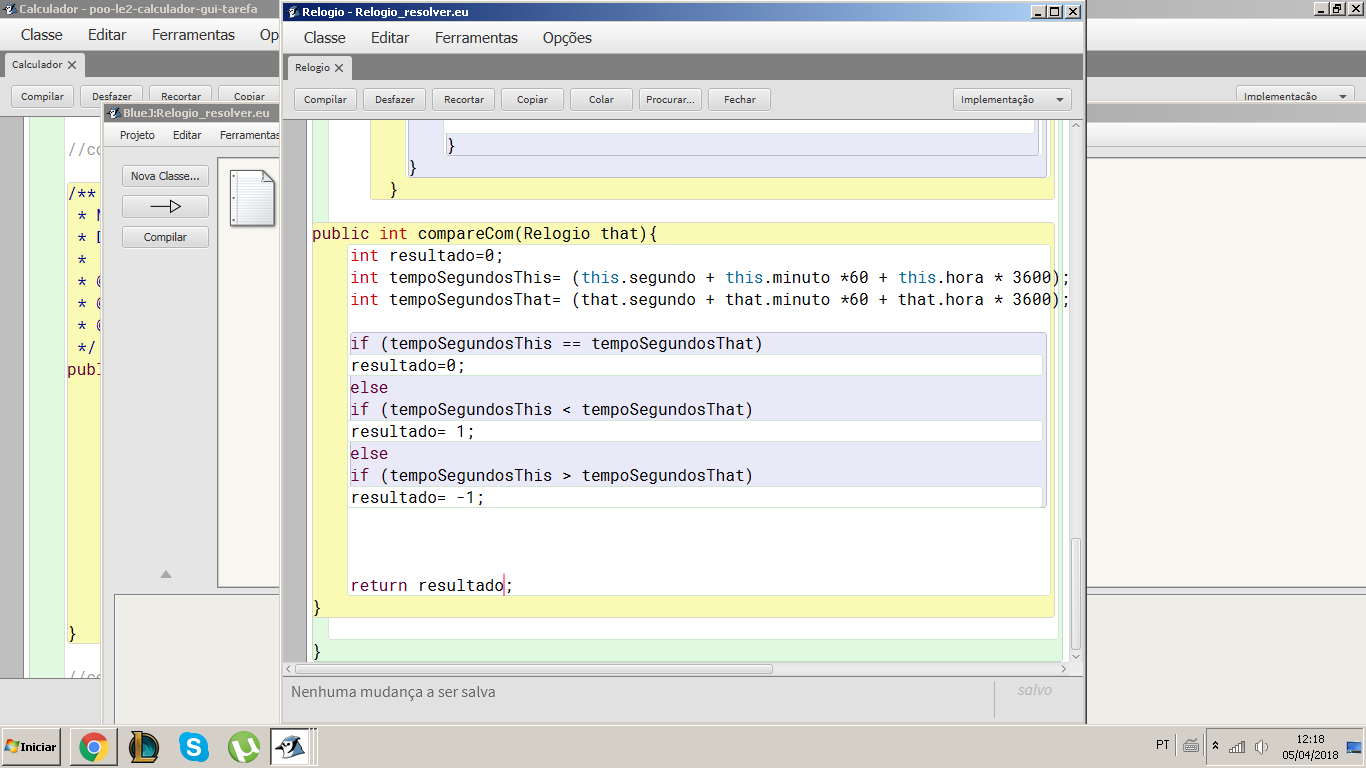Viewport: 1366px width, 768px height.
Task: Click Compilar in the Relogio toolbar
Action: [325, 100]
